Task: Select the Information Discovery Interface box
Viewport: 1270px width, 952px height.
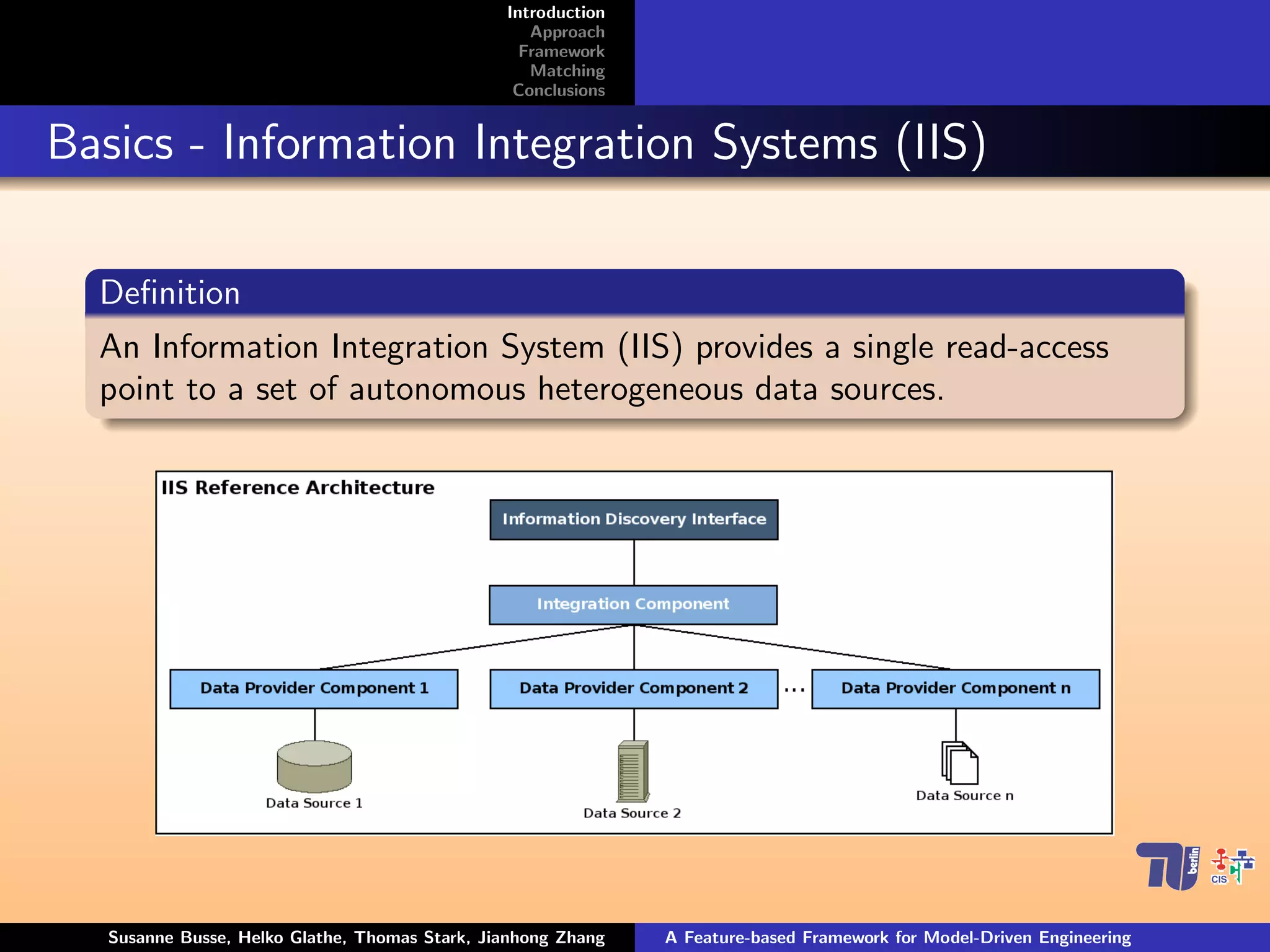Action: 634,519
